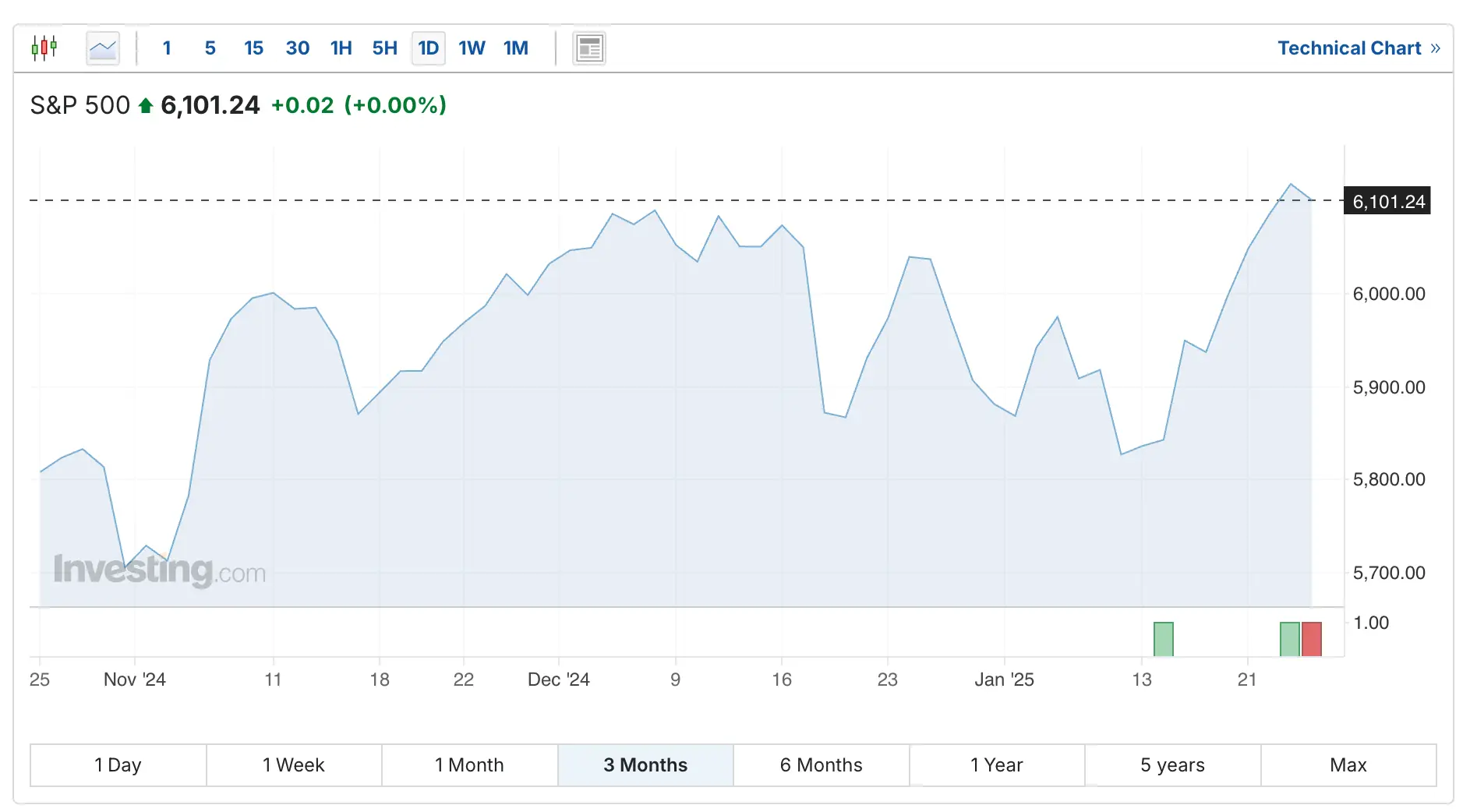This screenshot has width=1470, height=812.
Task: Click the red volume bar
Action: tap(1312, 639)
